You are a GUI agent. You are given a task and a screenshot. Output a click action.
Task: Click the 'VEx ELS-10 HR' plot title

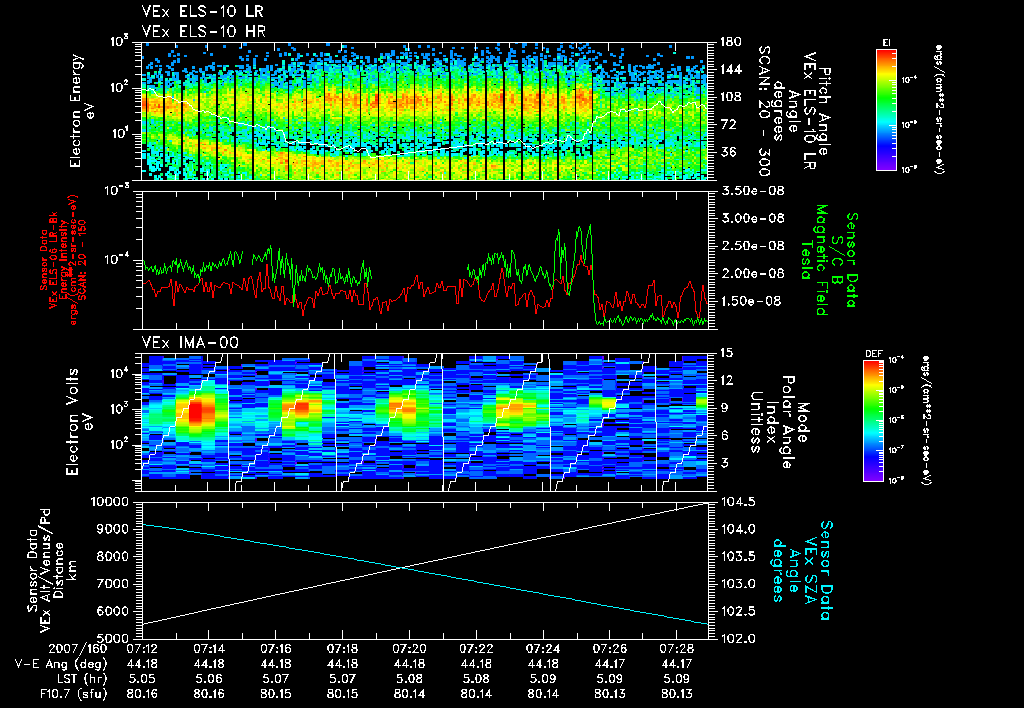204,31
